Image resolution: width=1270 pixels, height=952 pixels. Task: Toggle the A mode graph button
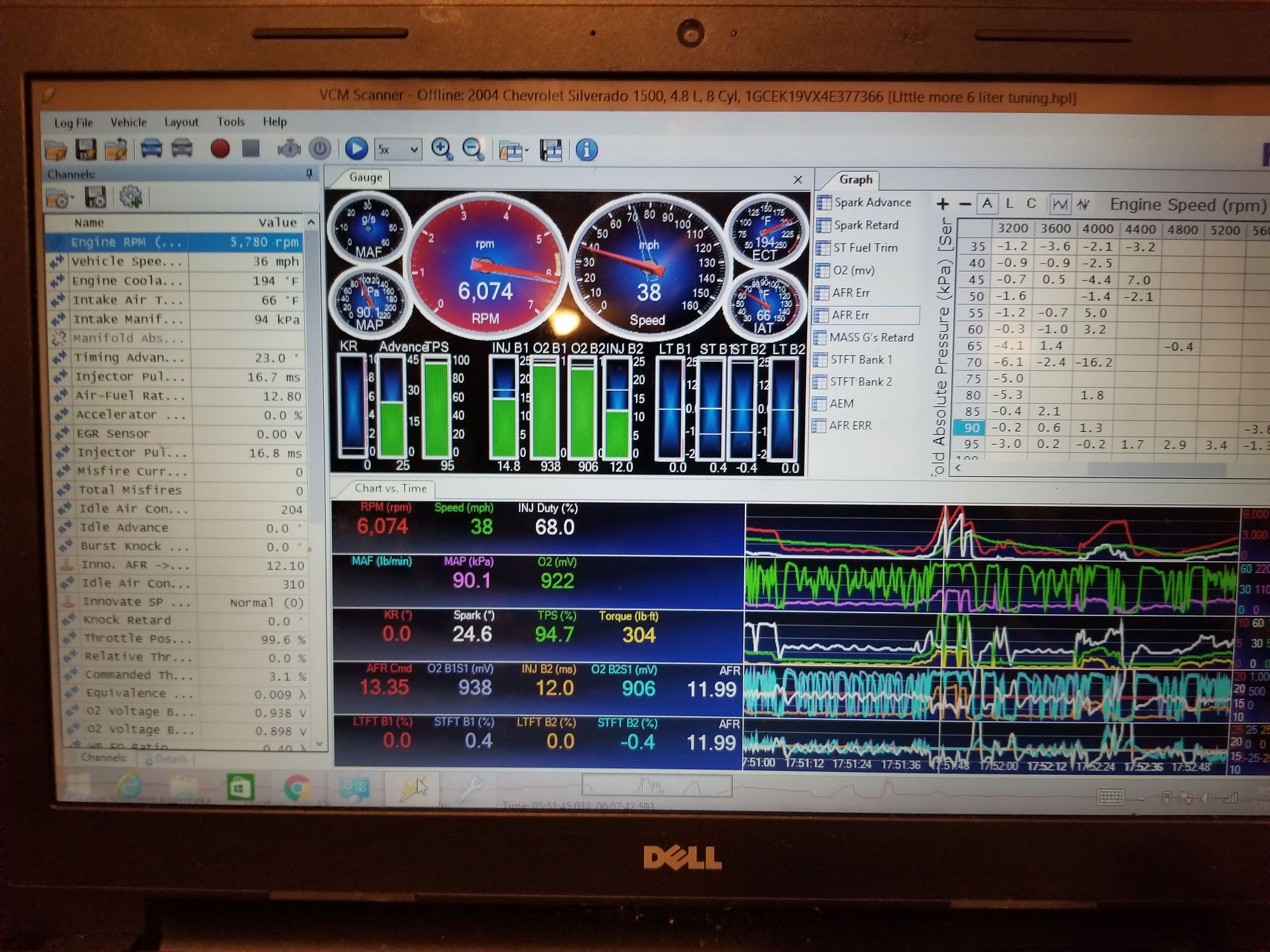pyautogui.click(x=987, y=204)
